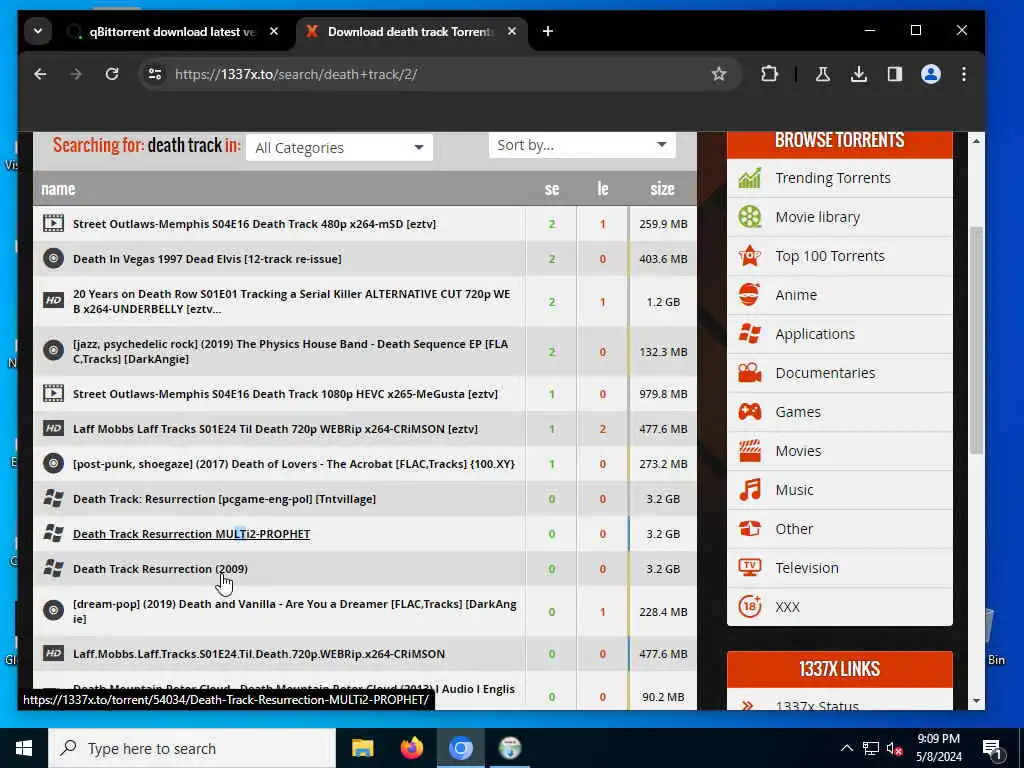Click the Other box icon

[750, 528]
